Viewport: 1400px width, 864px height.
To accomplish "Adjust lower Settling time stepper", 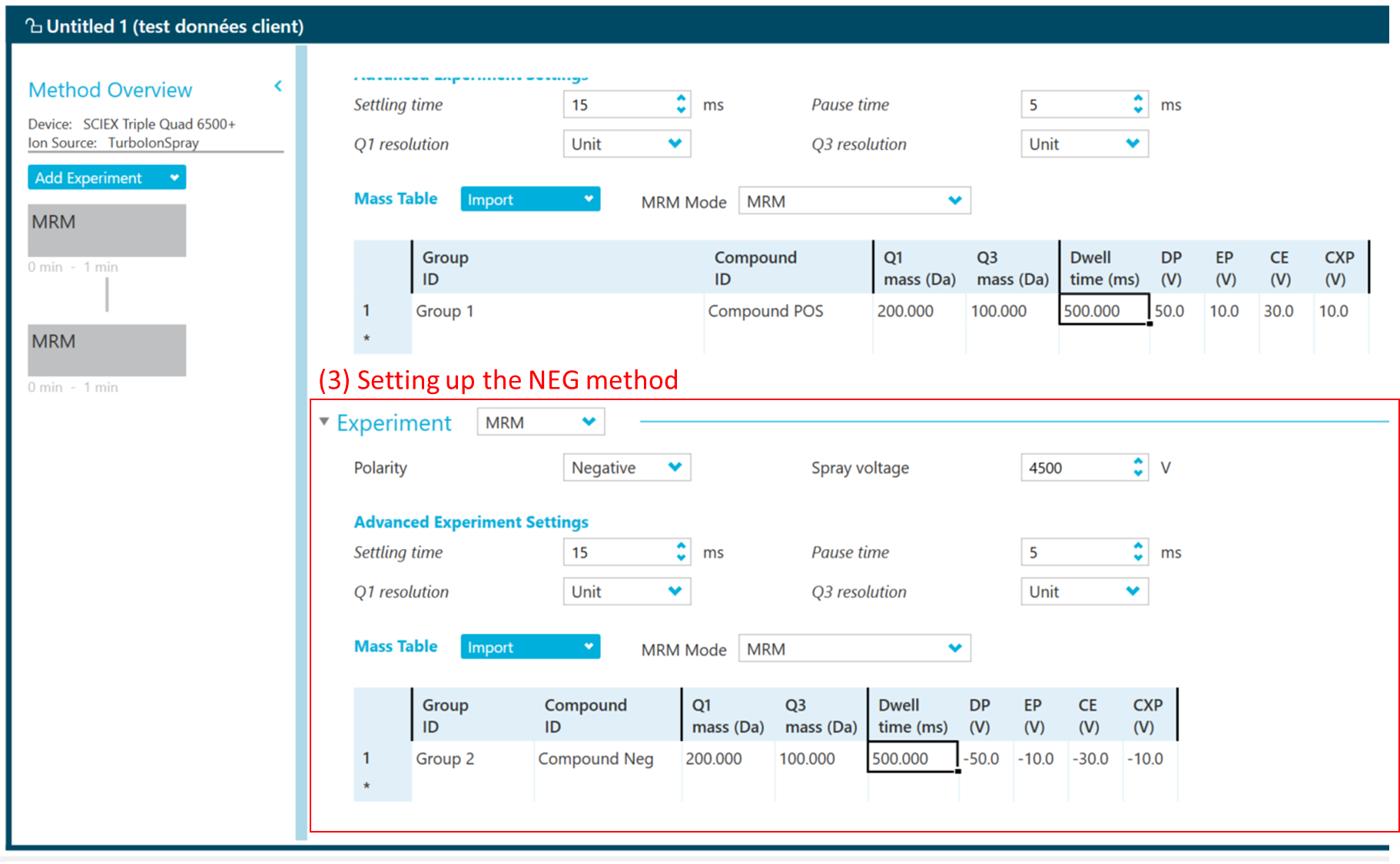I will [681, 552].
